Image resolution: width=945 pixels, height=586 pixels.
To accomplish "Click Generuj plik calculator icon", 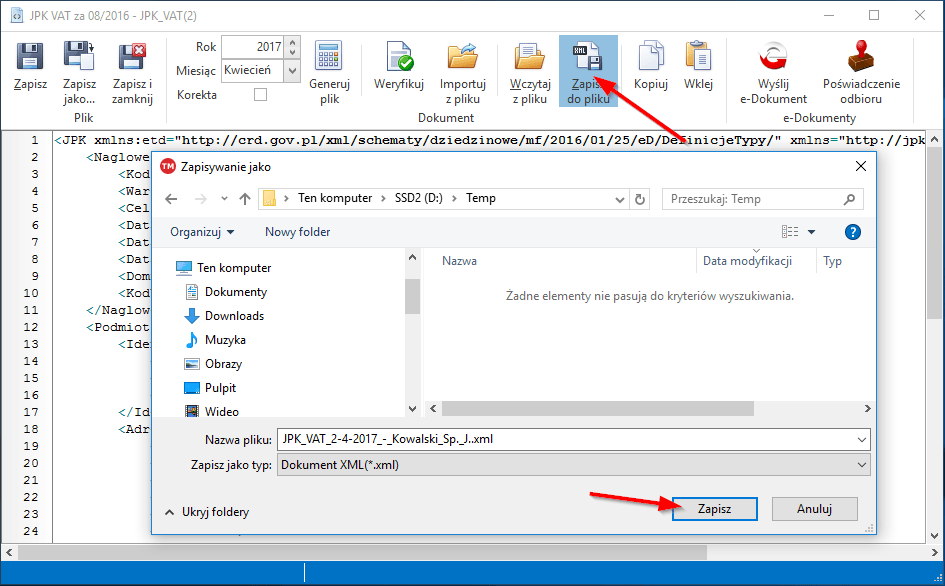I will click(329, 57).
